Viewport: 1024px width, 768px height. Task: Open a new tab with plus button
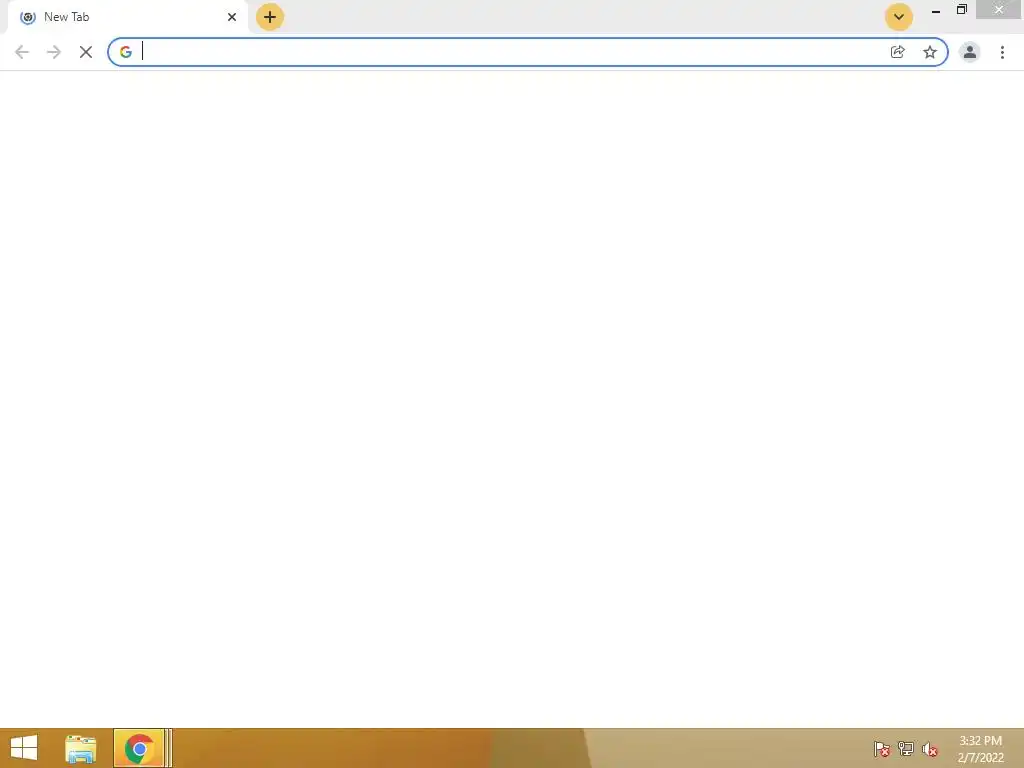pos(270,17)
